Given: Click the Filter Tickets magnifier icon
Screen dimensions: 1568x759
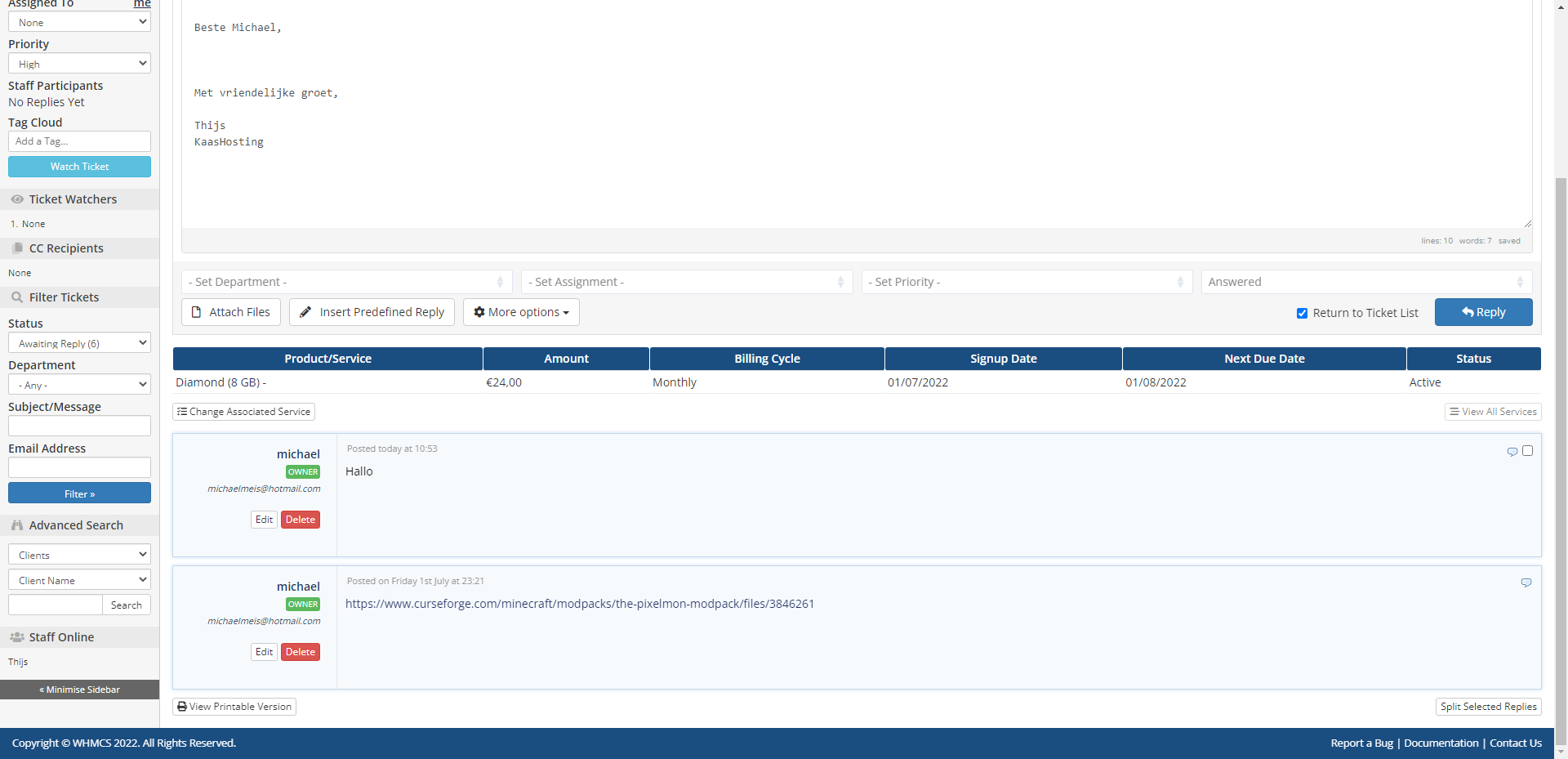Looking at the screenshot, I should coord(17,297).
